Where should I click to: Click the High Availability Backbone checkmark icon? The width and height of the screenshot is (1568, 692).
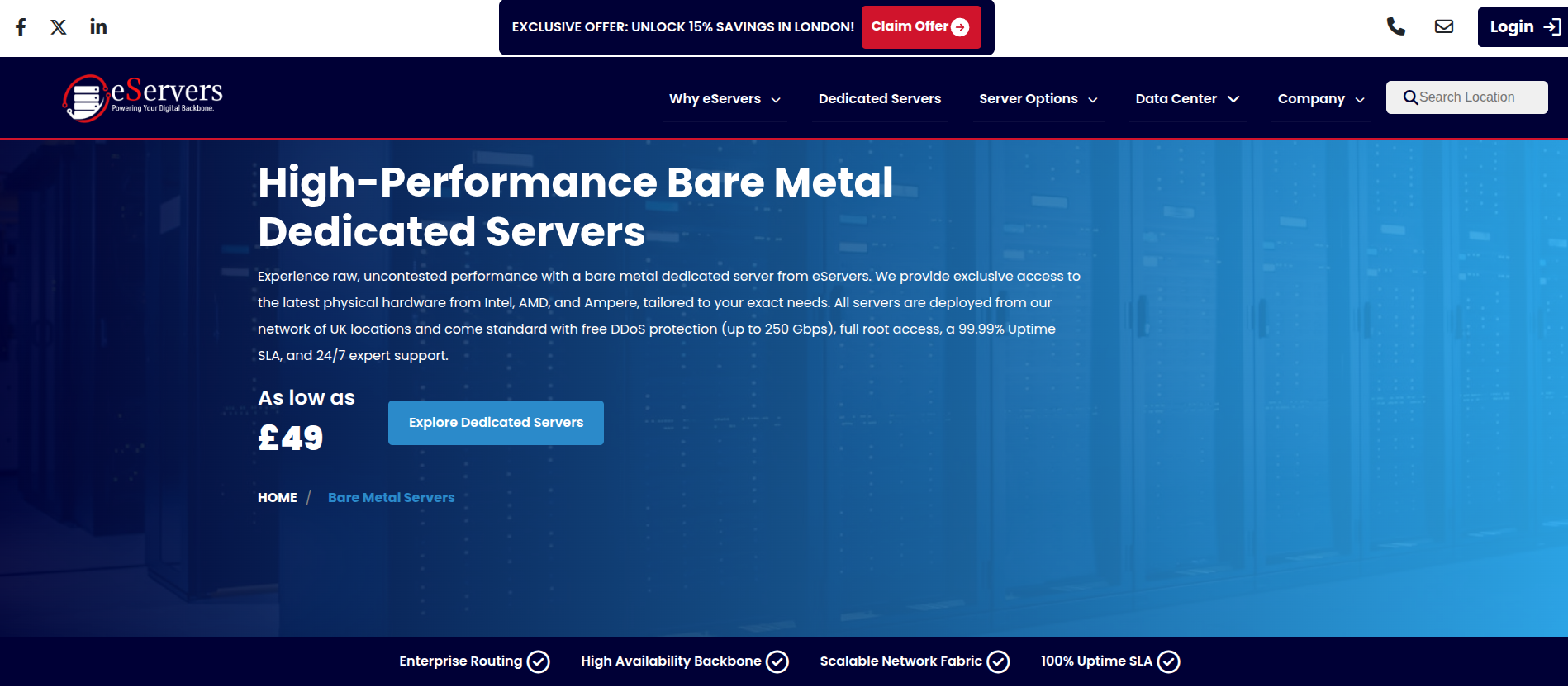[777, 662]
